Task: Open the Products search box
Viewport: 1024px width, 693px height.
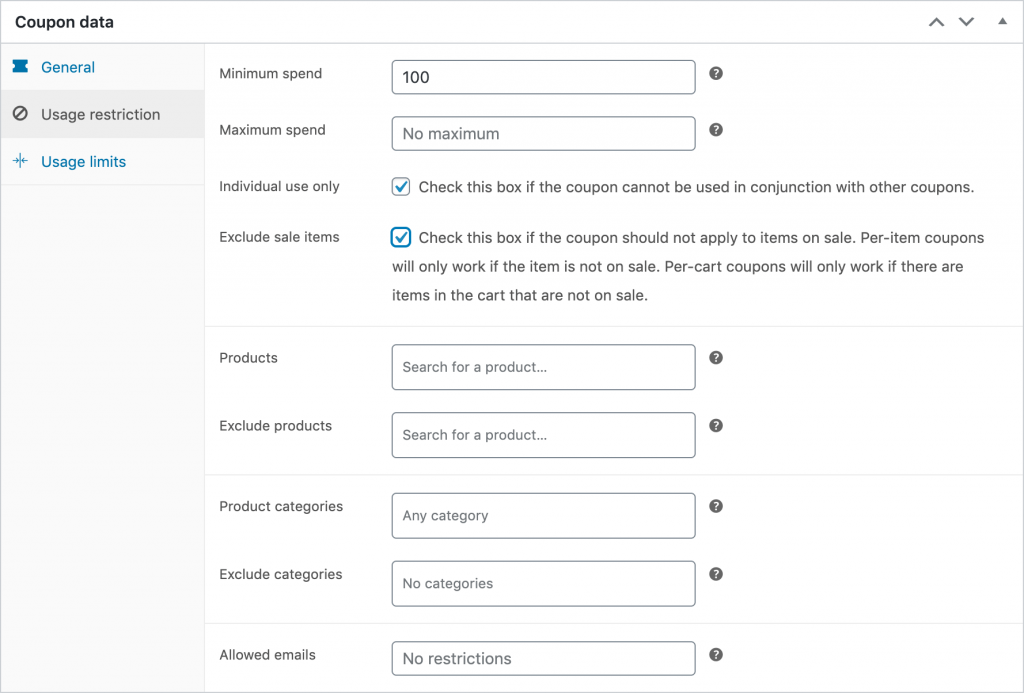Action: point(543,367)
